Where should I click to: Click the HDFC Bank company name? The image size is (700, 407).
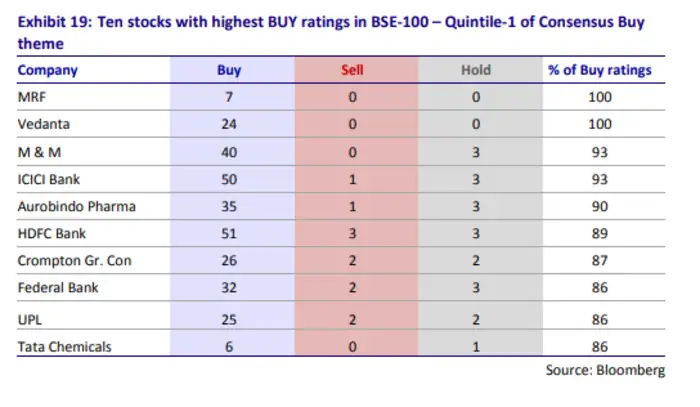click(52, 233)
